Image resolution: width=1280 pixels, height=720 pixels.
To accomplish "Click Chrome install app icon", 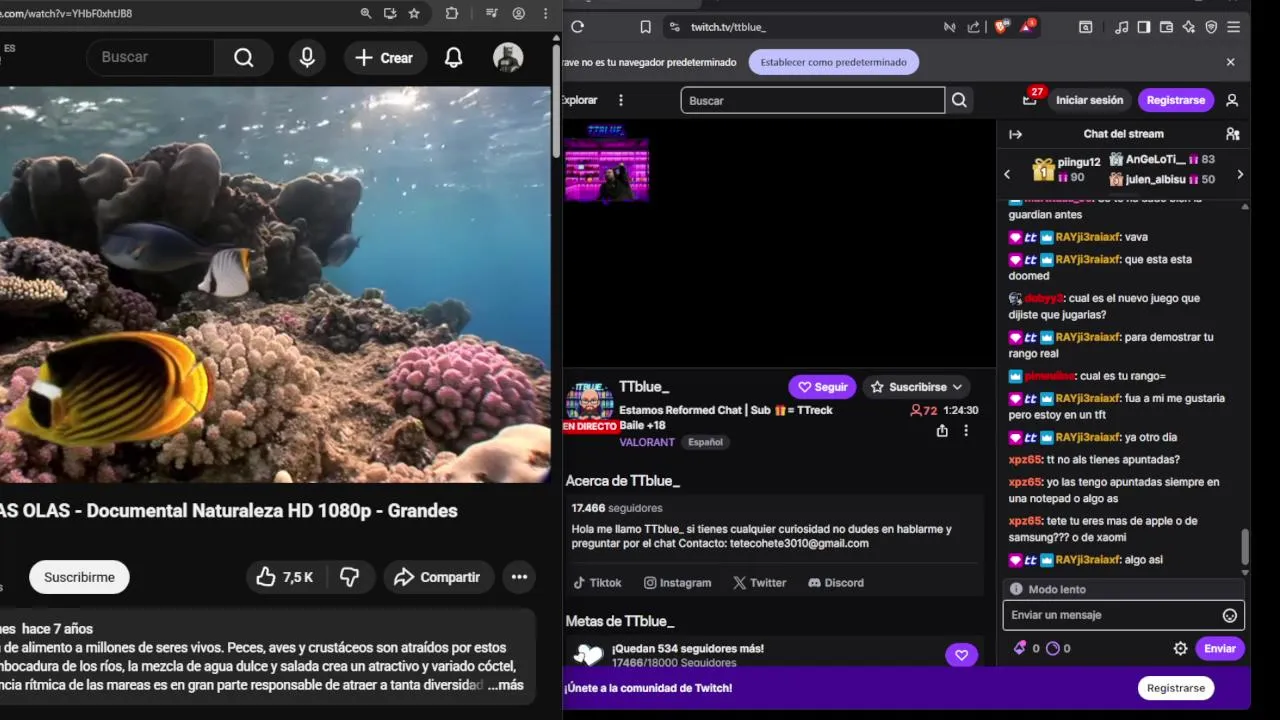I will [x=390, y=13].
